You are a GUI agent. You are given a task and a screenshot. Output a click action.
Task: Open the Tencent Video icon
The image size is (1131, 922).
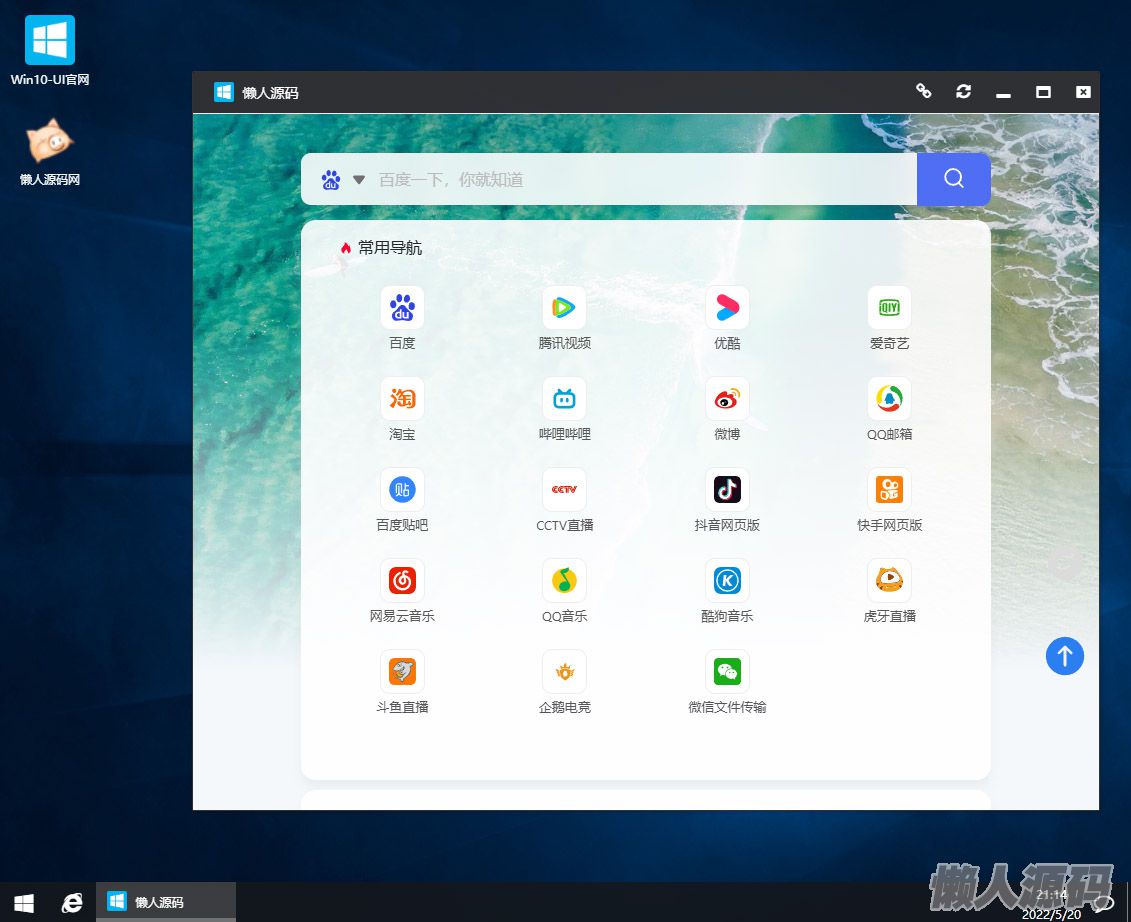tap(564, 308)
